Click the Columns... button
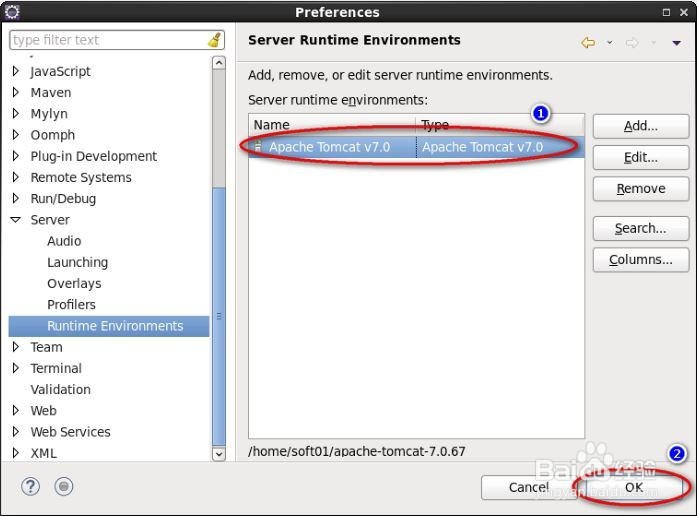Viewport: 697px width, 516px height. [x=641, y=260]
